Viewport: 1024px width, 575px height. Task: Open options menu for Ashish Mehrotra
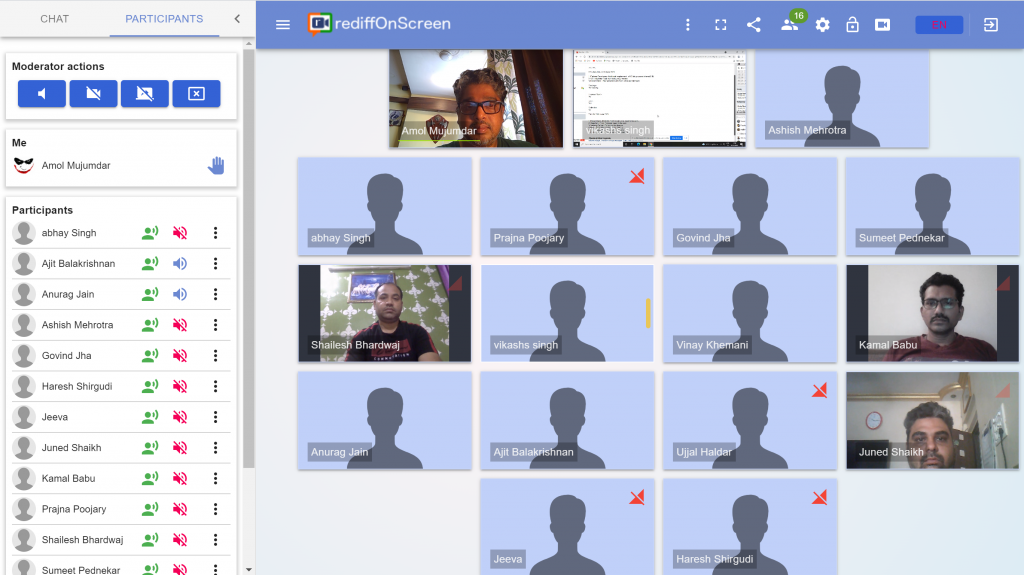click(216, 325)
